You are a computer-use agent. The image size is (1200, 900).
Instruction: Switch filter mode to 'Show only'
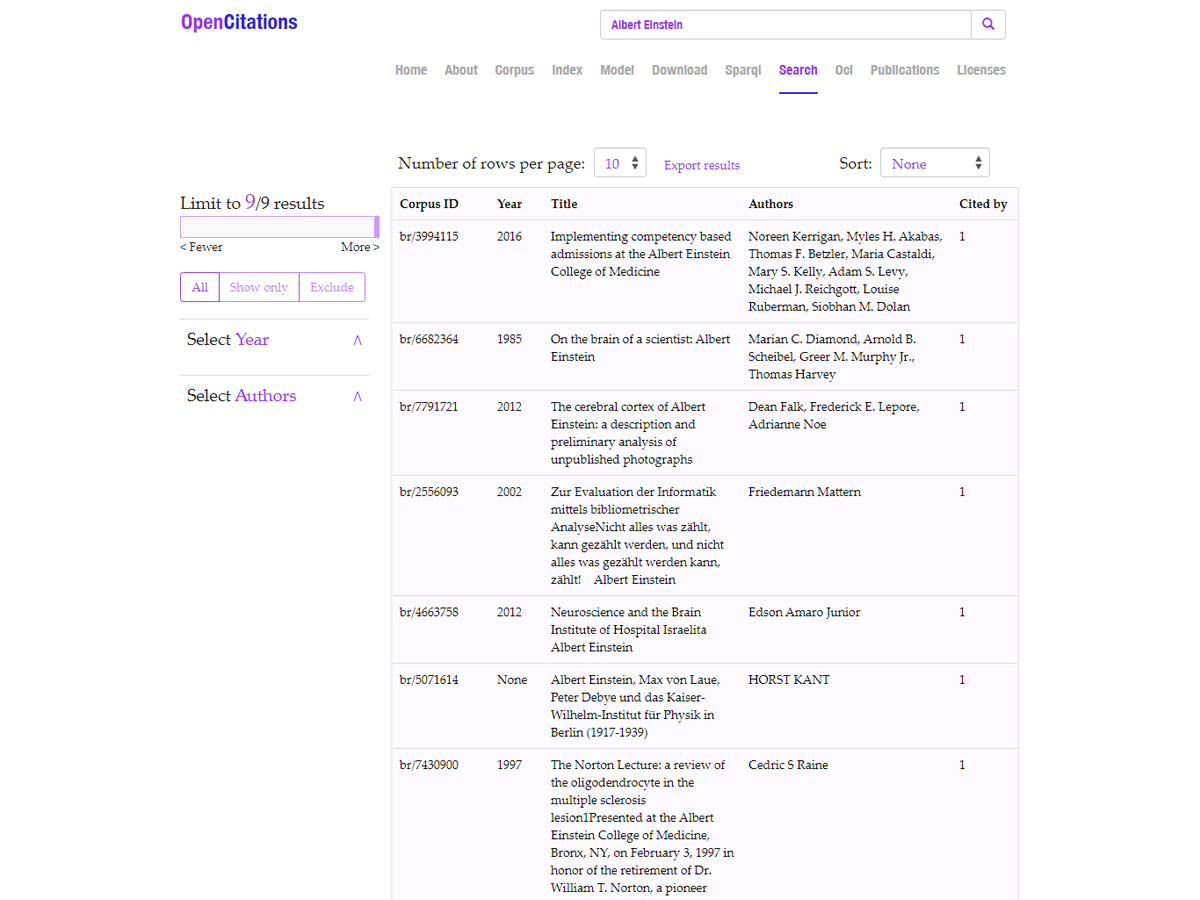click(x=258, y=287)
